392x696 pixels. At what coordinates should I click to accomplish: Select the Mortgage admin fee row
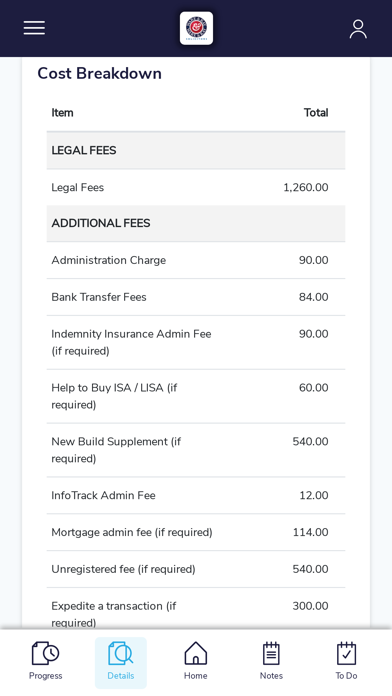(x=196, y=532)
